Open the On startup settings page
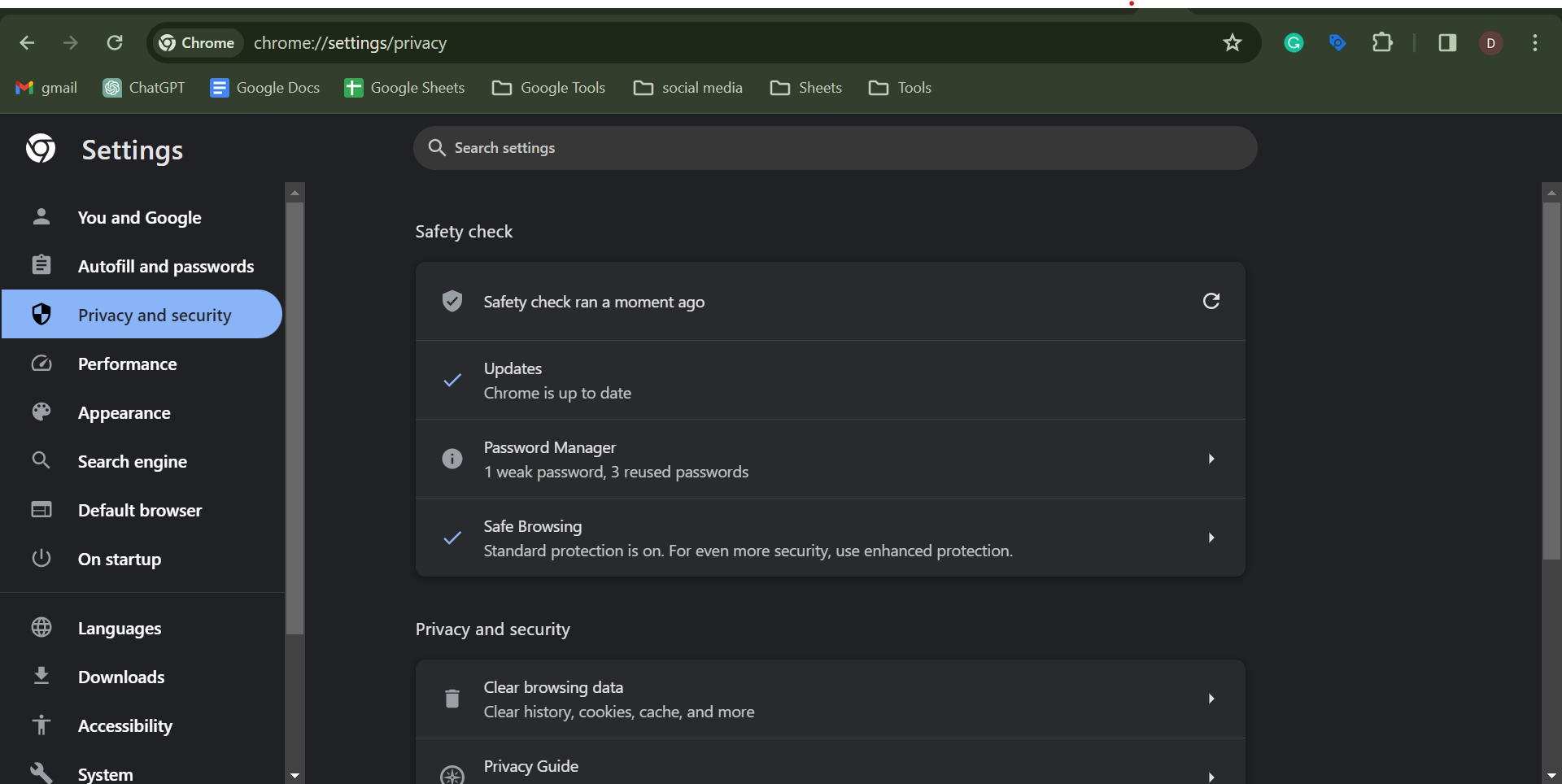 click(x=142, y=559)
